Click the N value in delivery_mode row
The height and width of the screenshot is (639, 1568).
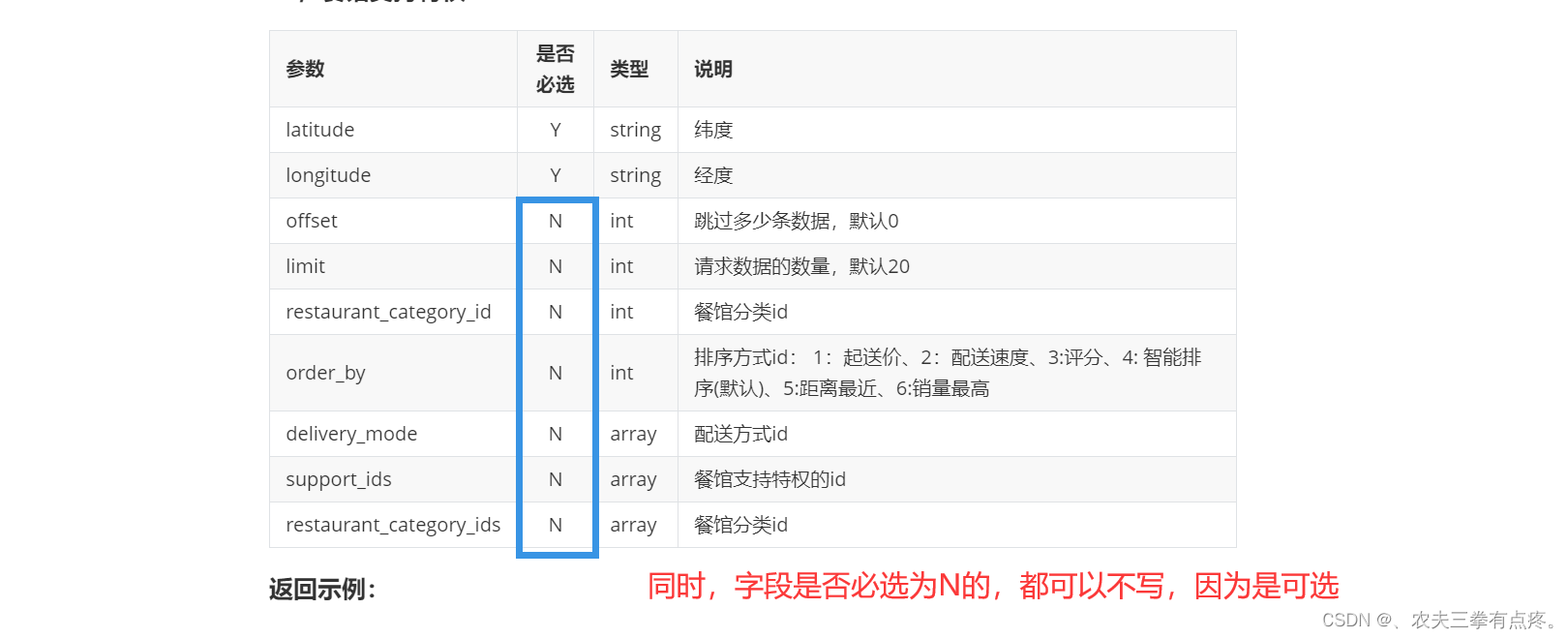point(556,434)
